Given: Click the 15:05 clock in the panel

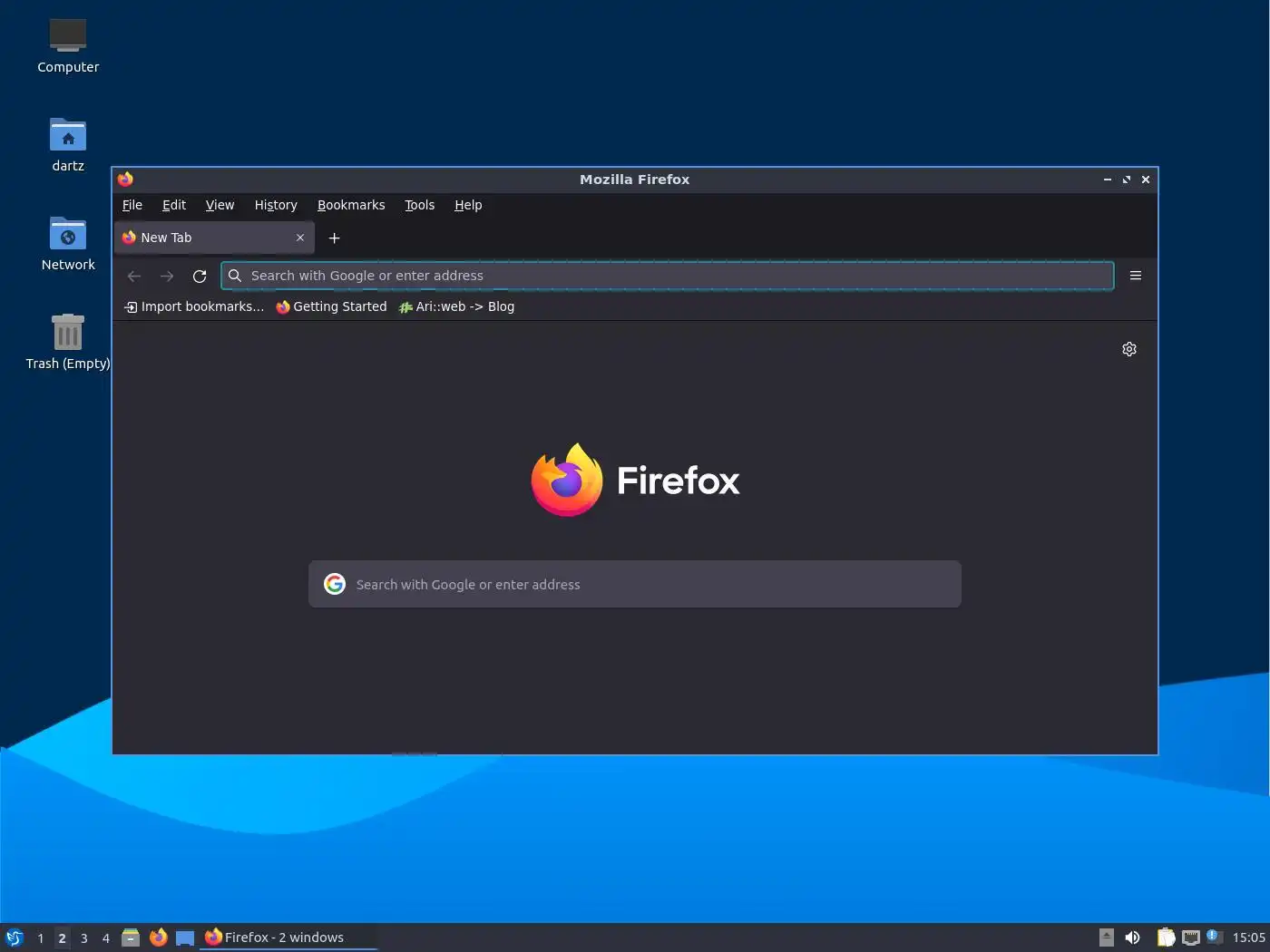Looking at the screenshot, I should pos(1248,937).
